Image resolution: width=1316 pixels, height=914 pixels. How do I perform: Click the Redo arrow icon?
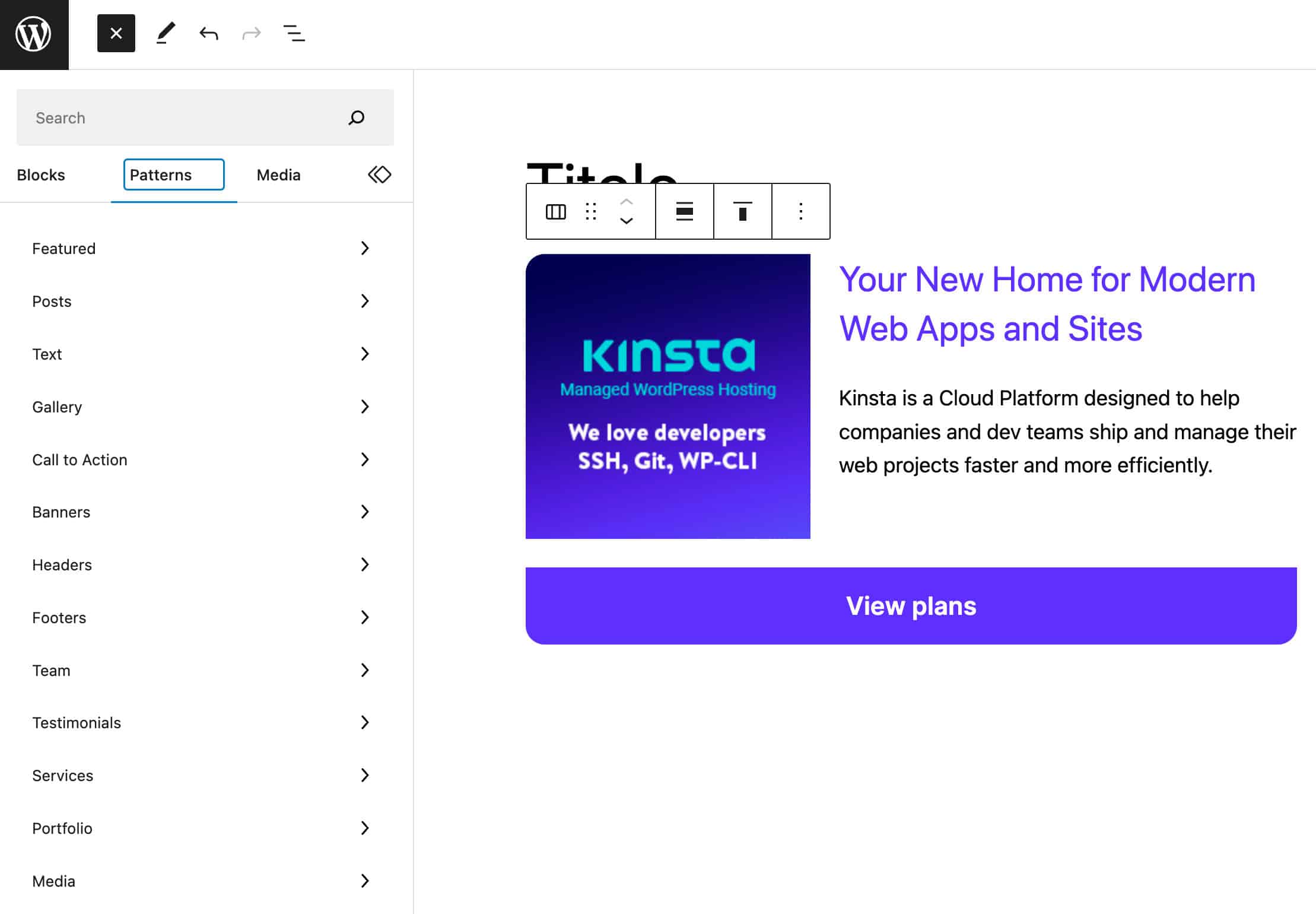tap(251, 33)
